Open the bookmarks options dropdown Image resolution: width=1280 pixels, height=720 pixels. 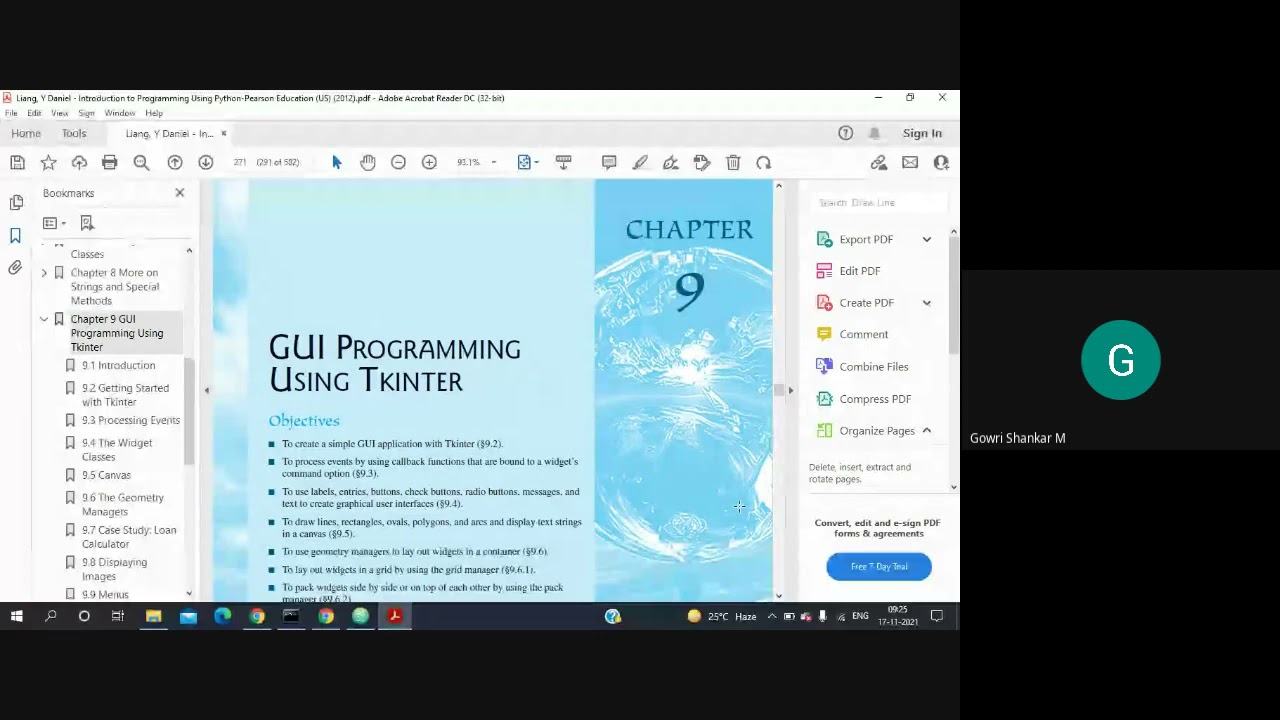(54, 223)
